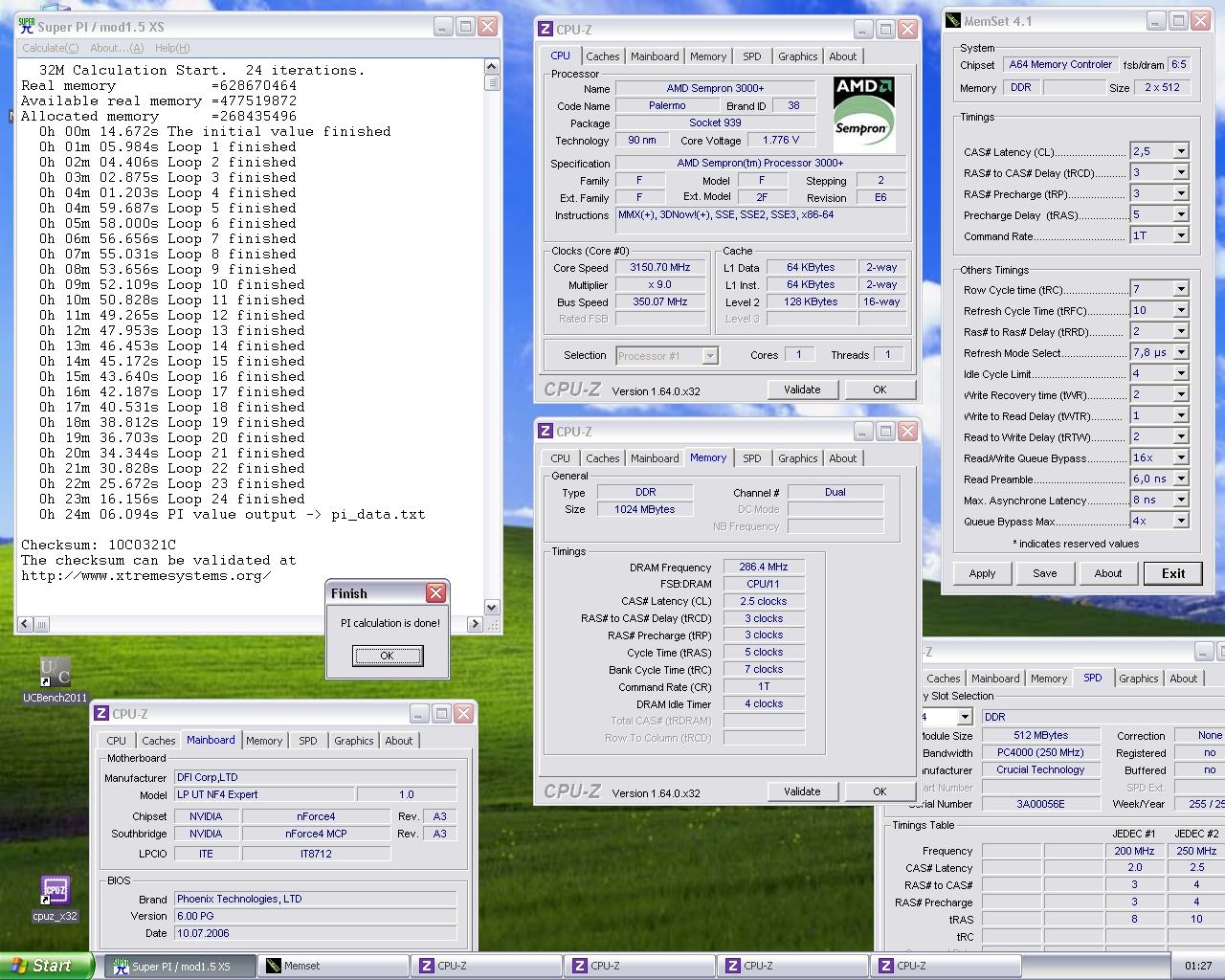The image size is (1225, 980).
Task: Click Validate in top CPU-Z window
Action: 802,390
